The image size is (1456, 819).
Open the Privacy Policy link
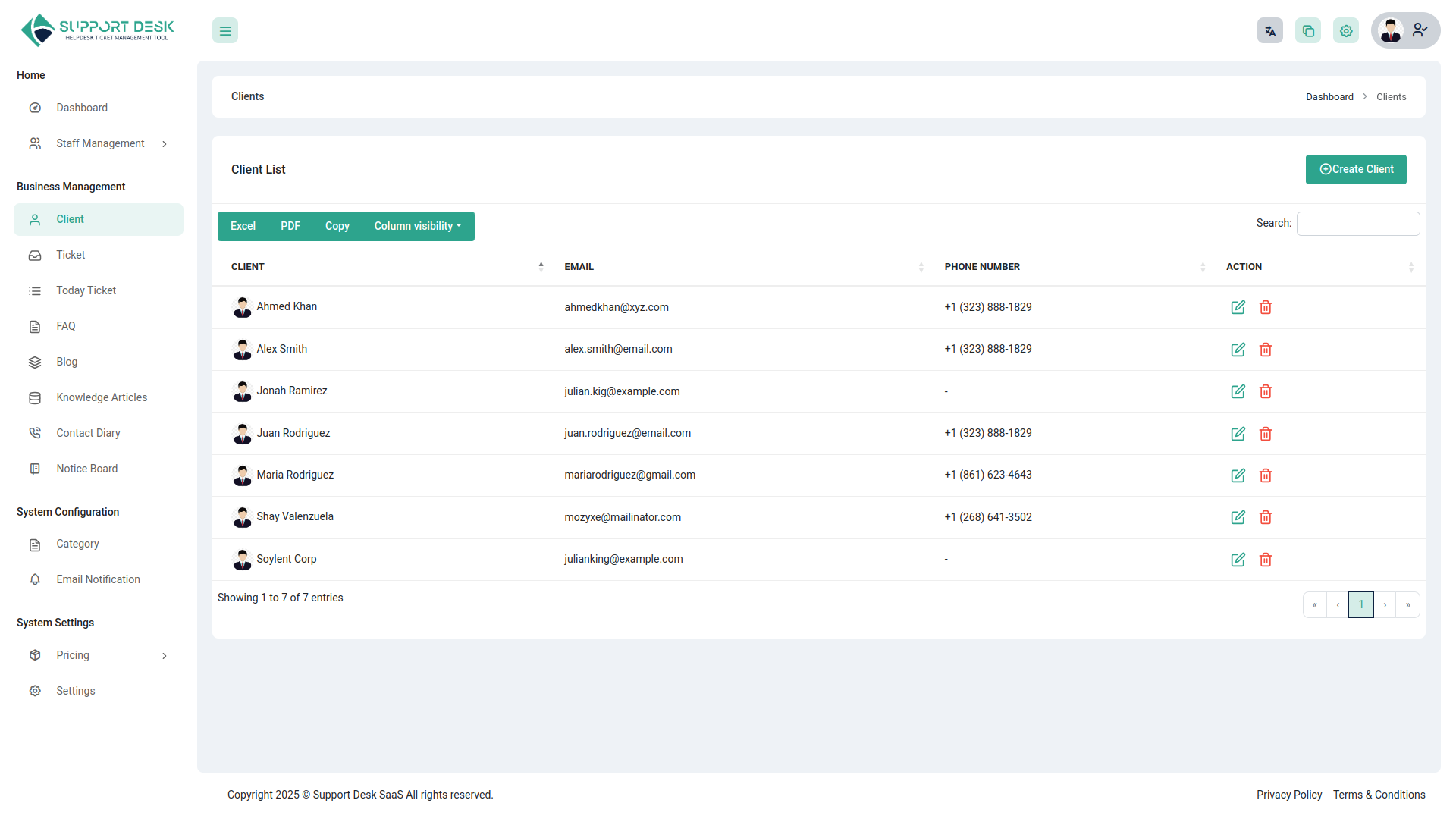pyautogui.click(x=1289, y=795)
